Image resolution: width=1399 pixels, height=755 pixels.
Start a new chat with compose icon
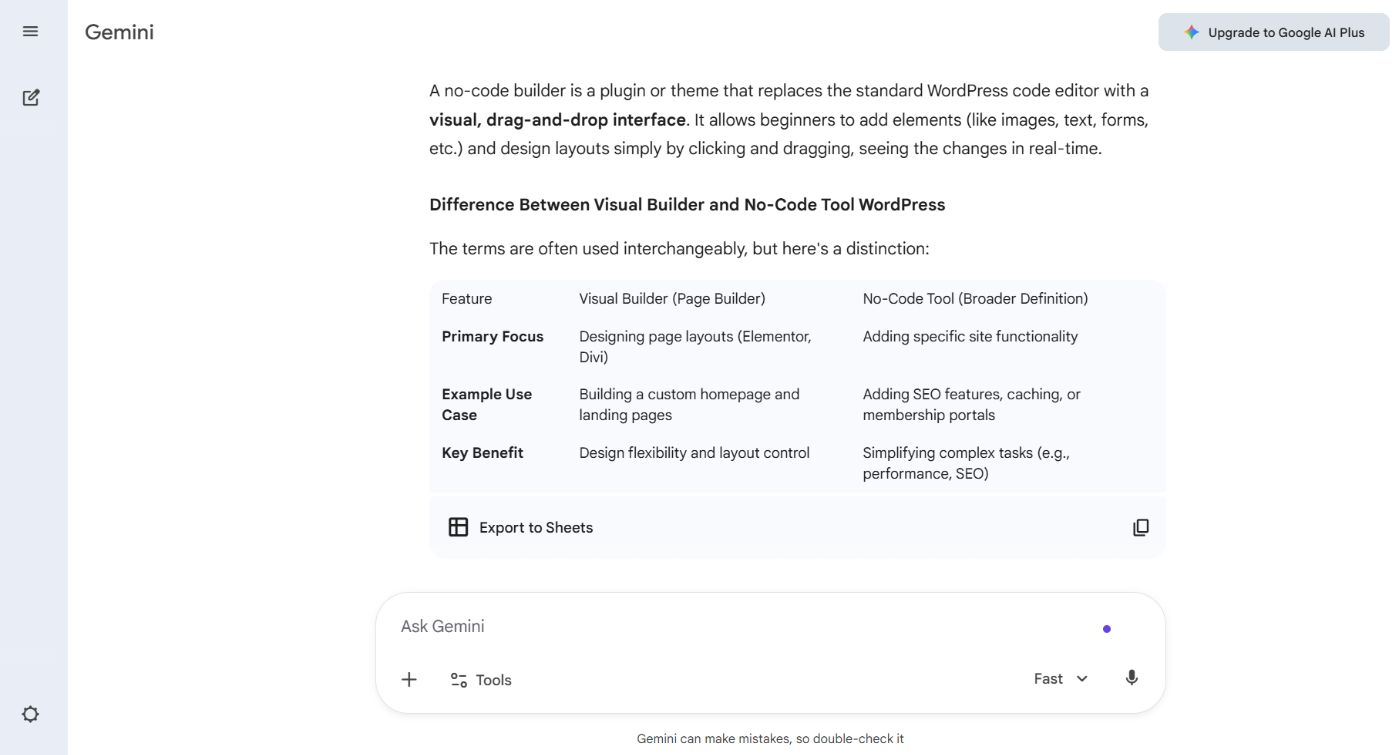[x=31, y=98]
